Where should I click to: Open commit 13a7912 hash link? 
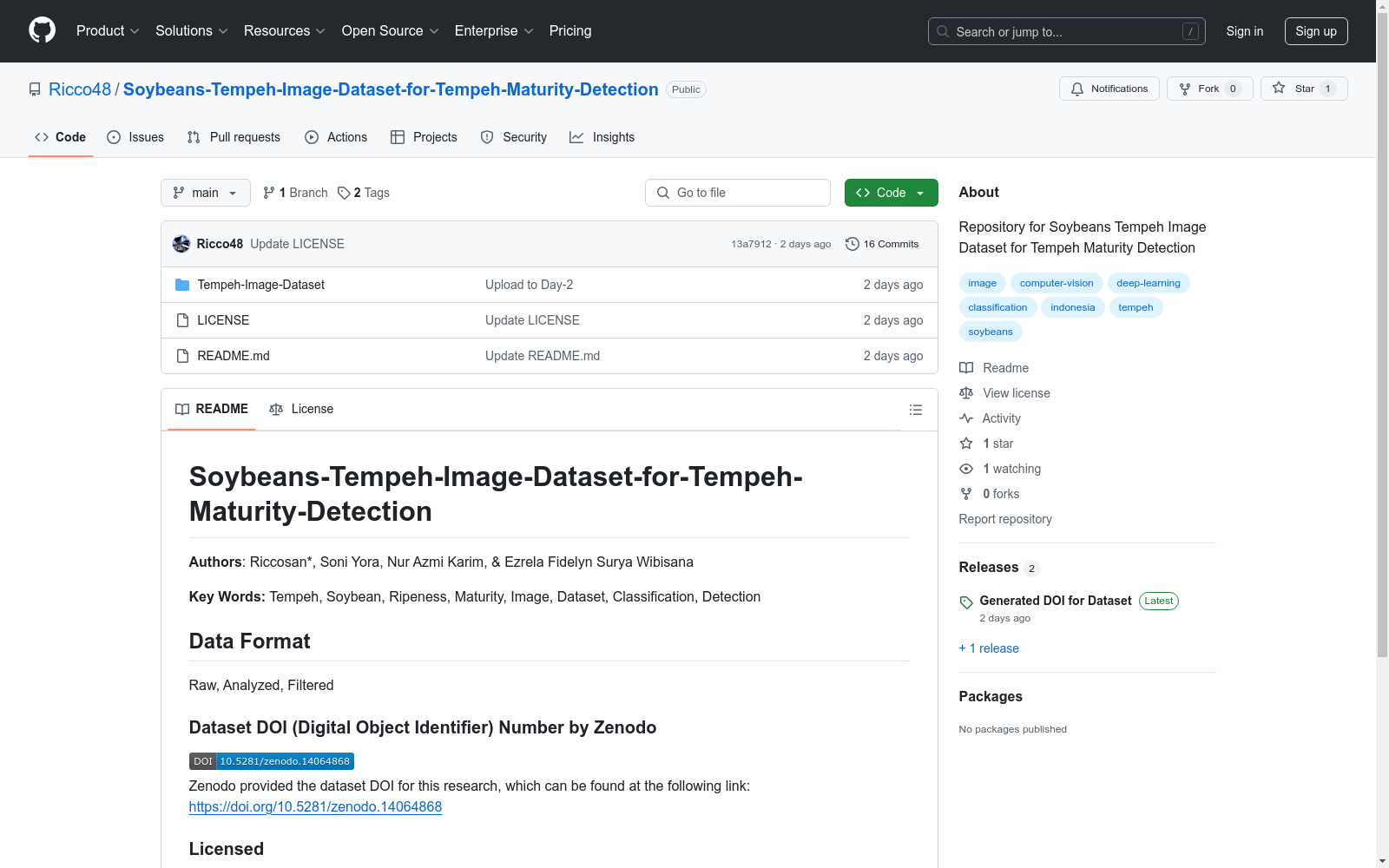point(751,244)
